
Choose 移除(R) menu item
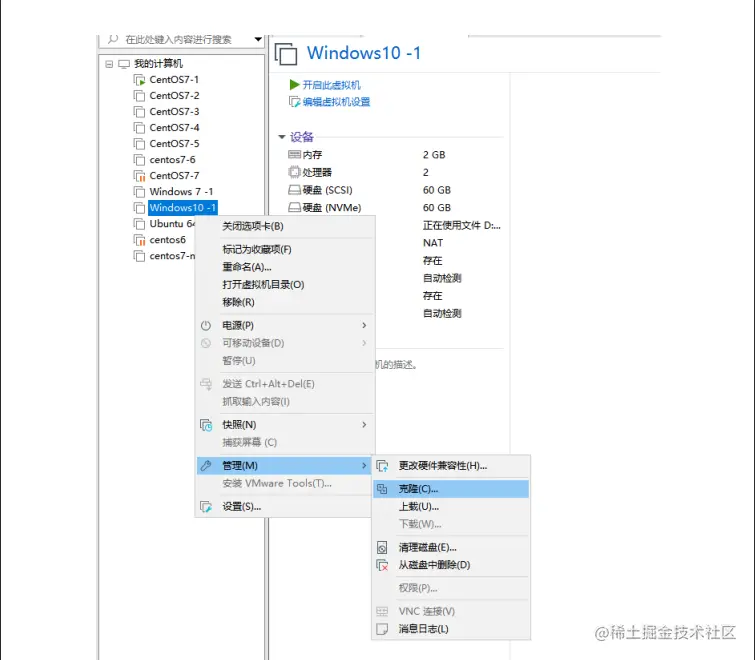coord(285,302)
